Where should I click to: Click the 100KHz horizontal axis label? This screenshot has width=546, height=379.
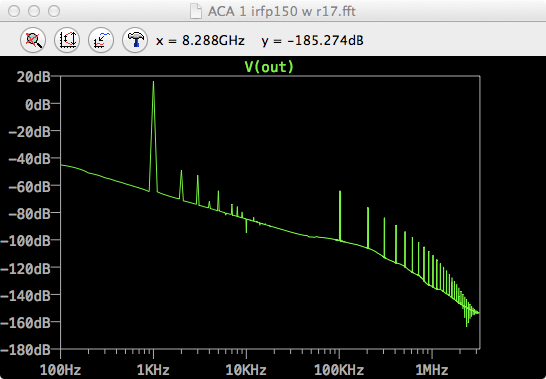tap(339, 370)
